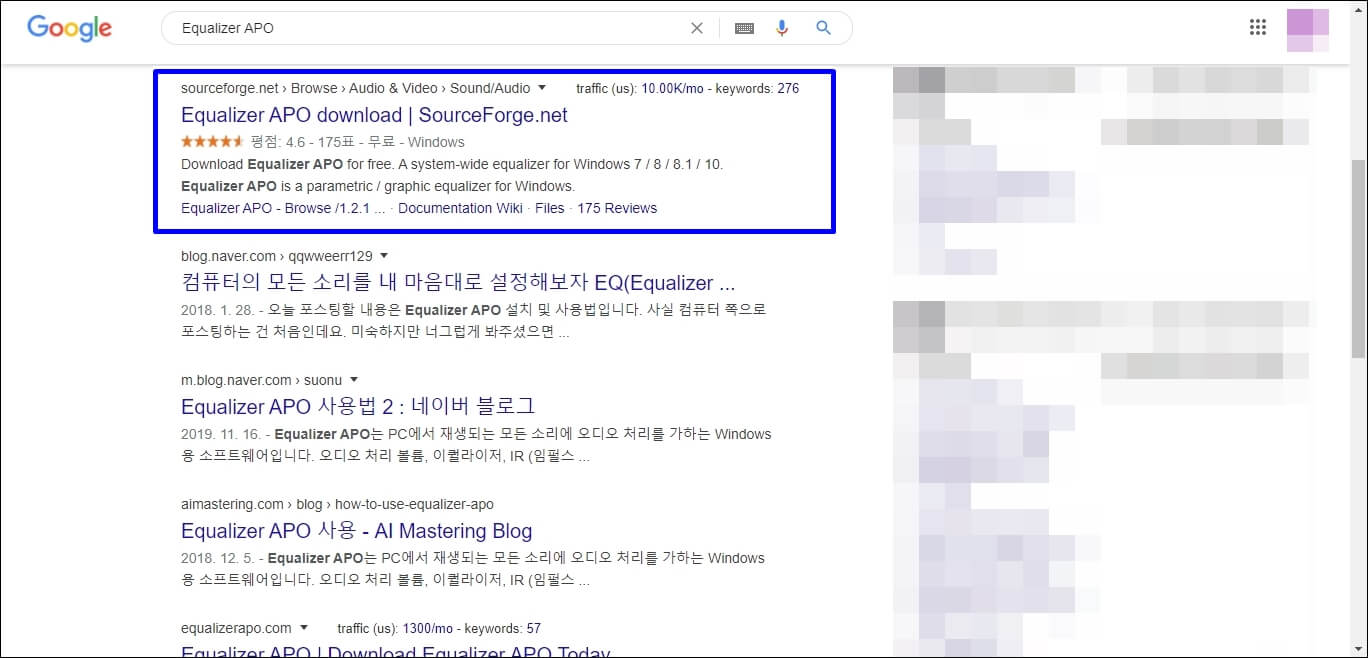The height and width of the screenshot is (658, 1368).
Task: Expand the suonu result options arrow
Action: (354, 380)
